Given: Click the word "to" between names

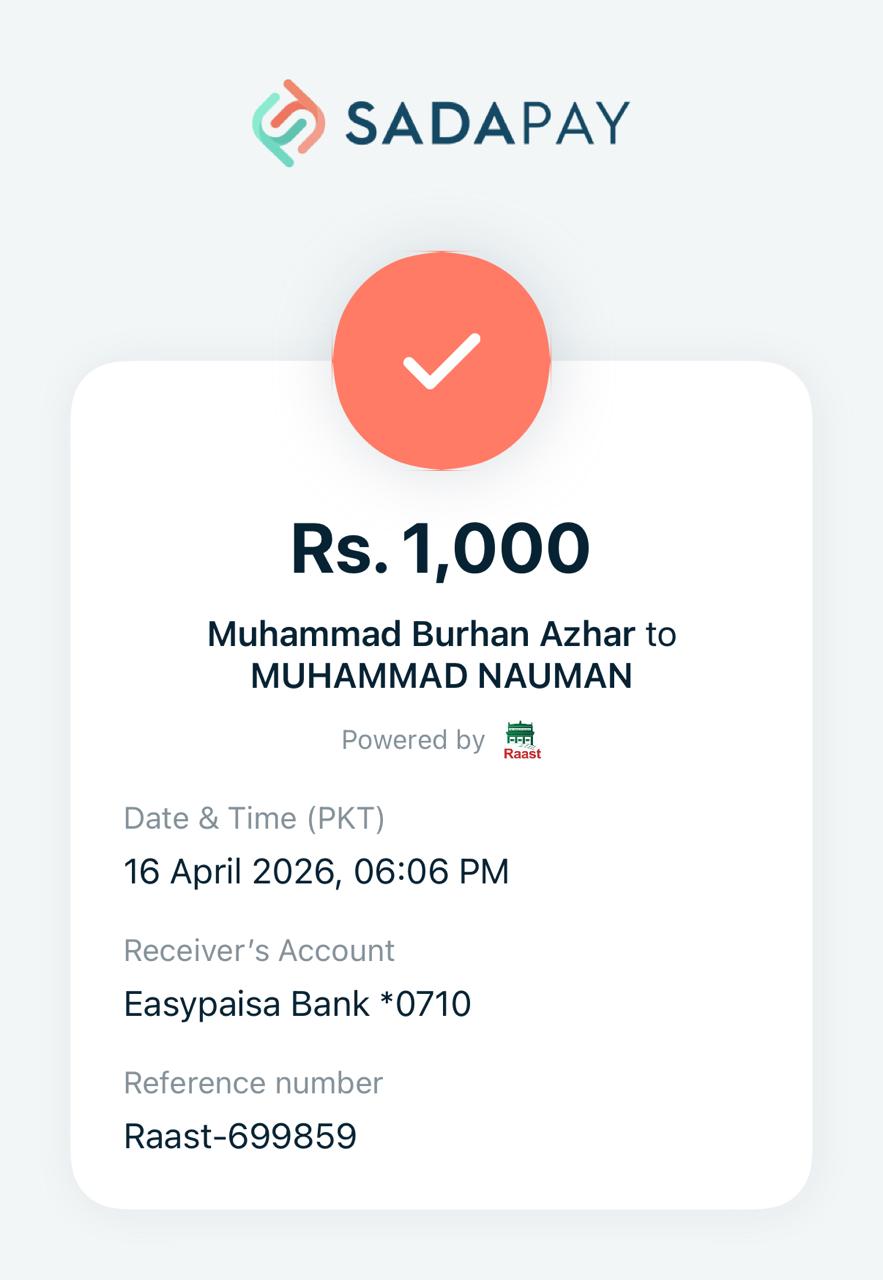Looking at the screenshot, I should coord(660,634).
